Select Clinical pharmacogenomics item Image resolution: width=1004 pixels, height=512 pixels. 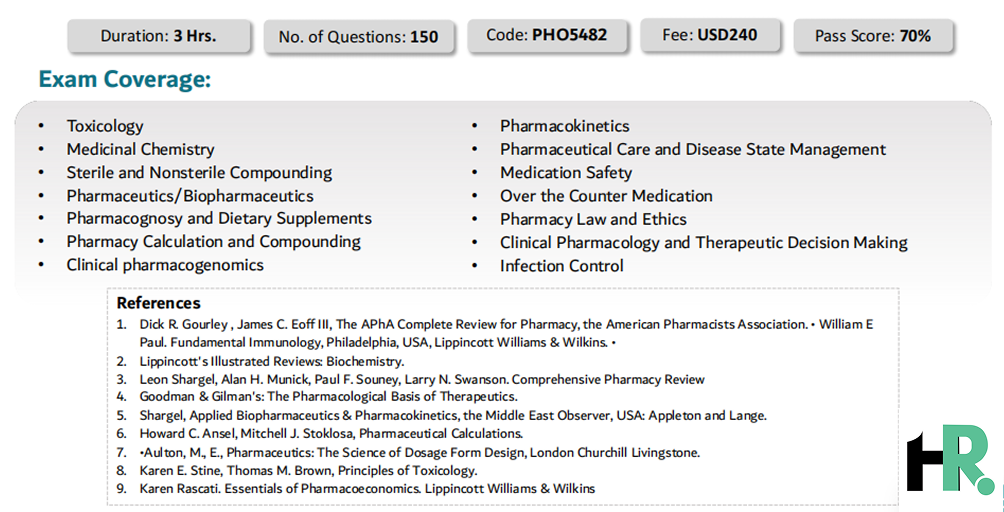click(165, 265)
